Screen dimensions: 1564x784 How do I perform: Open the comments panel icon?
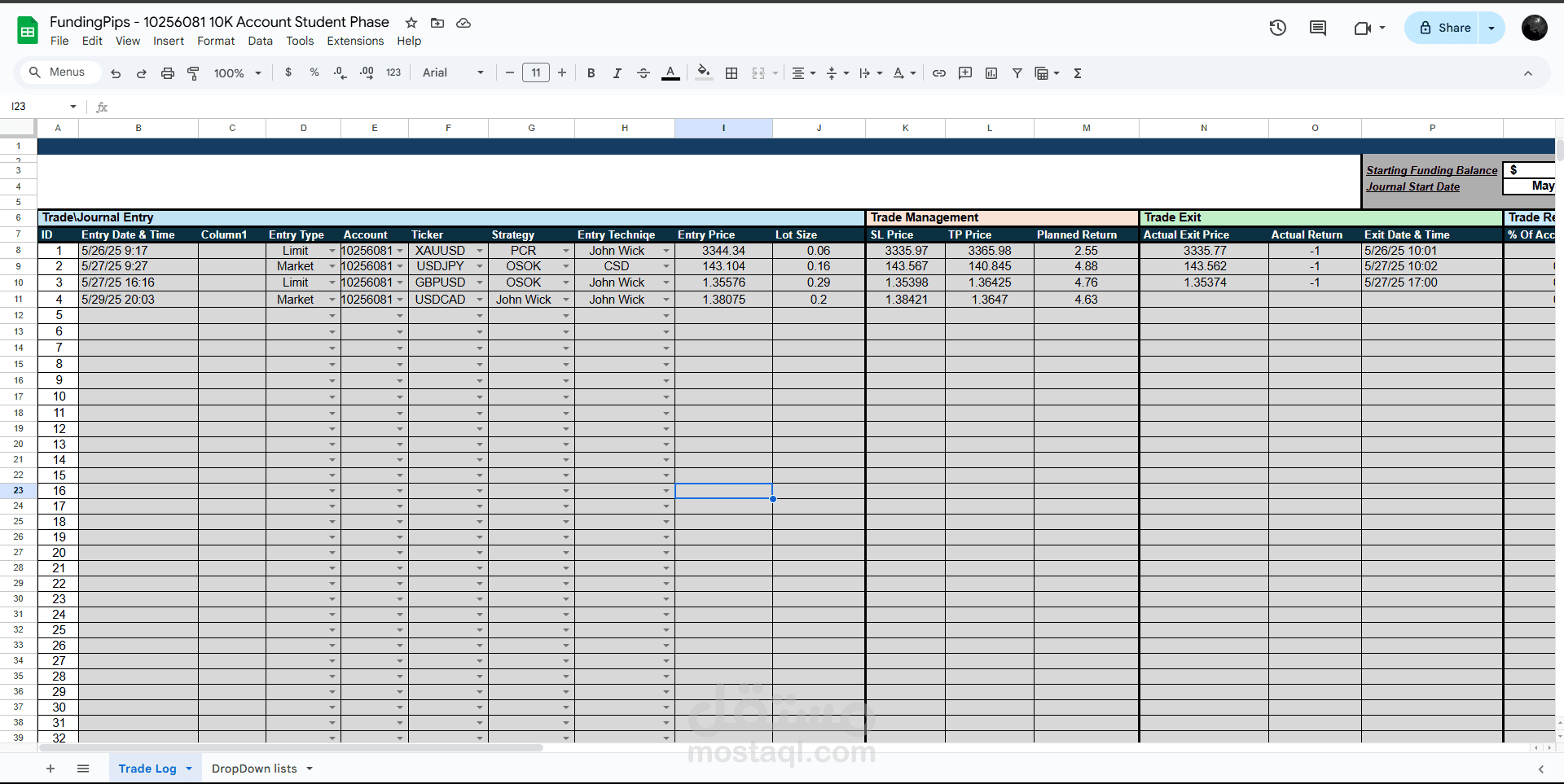(1318, 28)
